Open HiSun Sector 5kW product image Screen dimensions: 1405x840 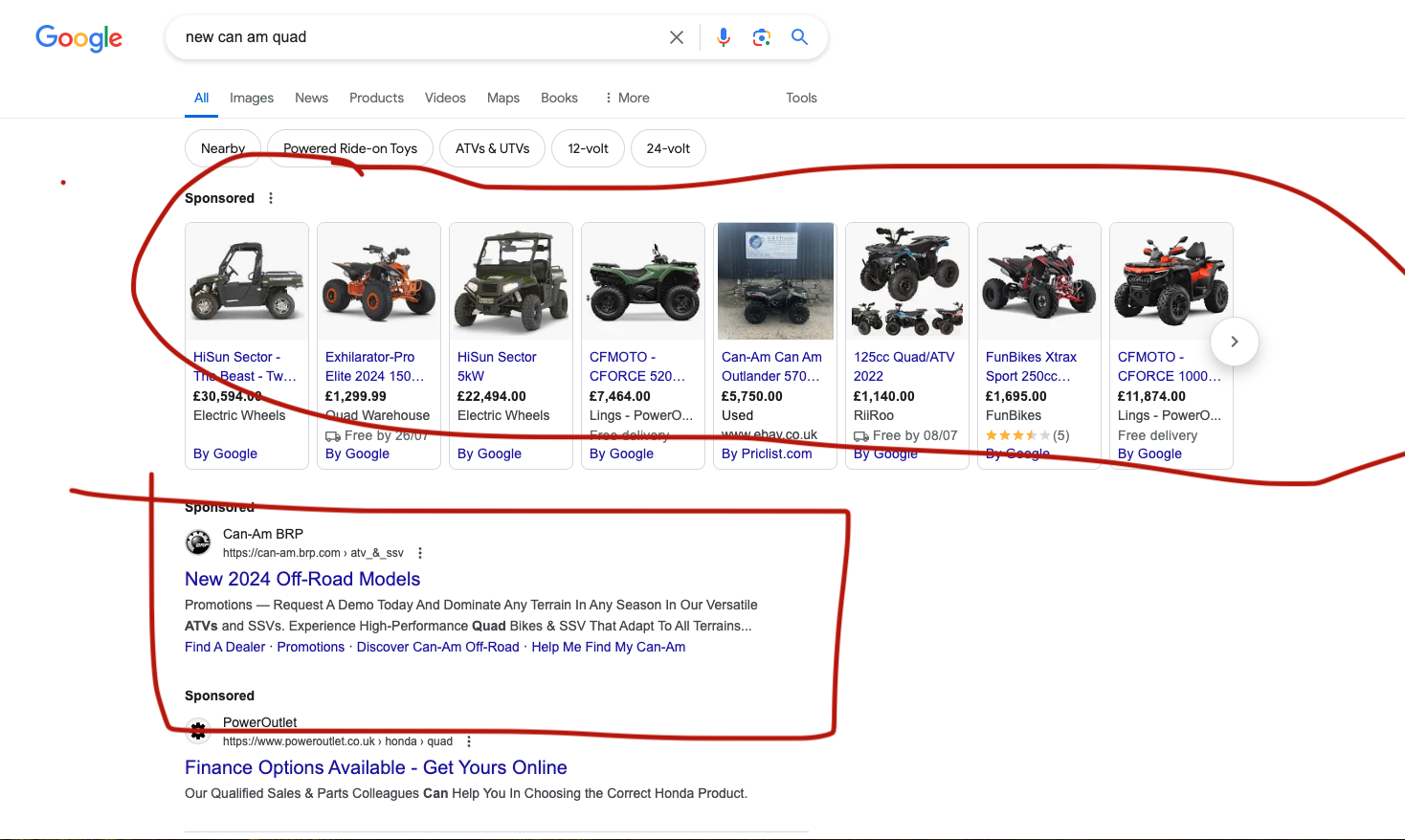pos(511,281)
